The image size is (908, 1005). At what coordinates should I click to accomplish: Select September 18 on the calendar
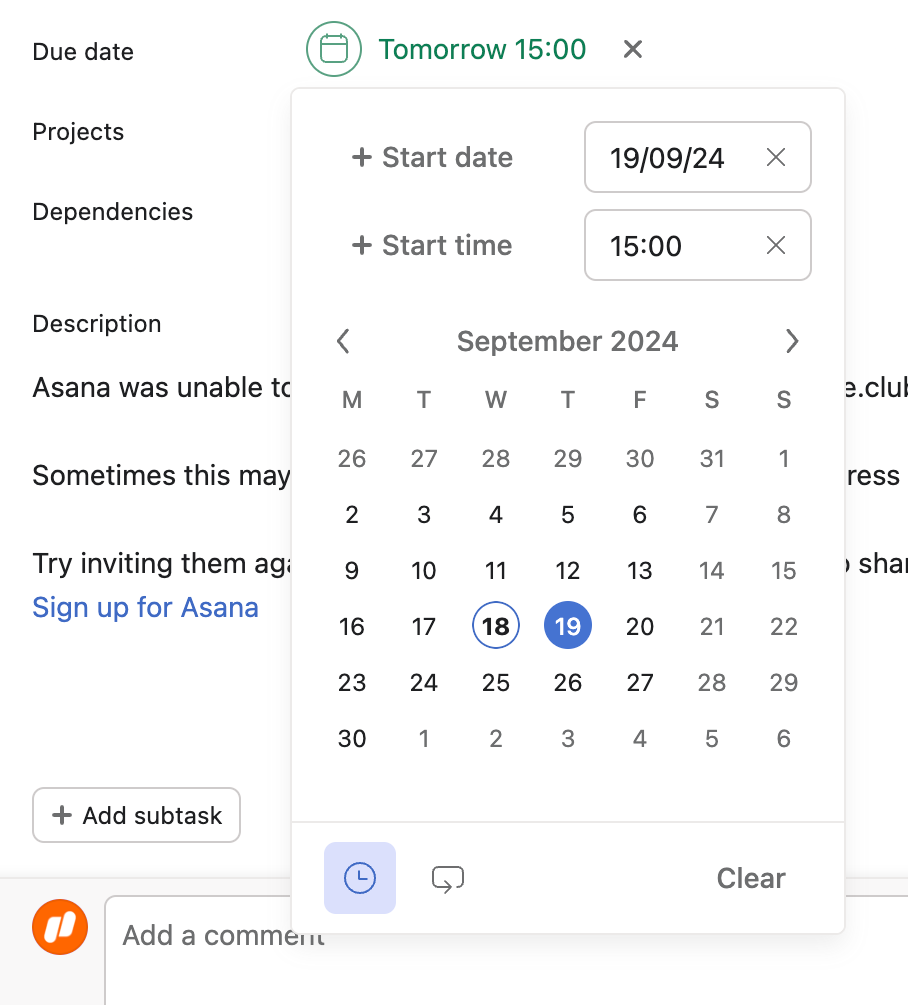(x=495, y=626)
